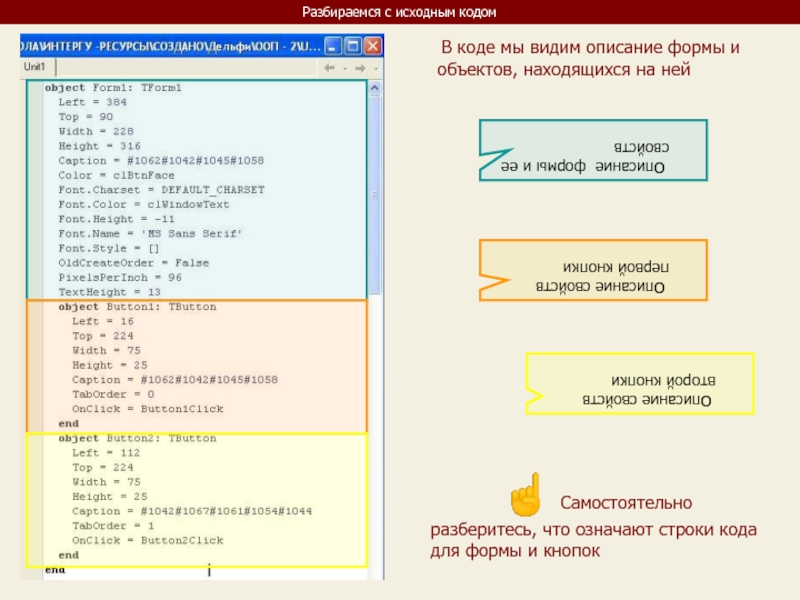Screen dimensions: 800x600
Task: Click the line 'Height = 316'
Action: pos(99,146)
